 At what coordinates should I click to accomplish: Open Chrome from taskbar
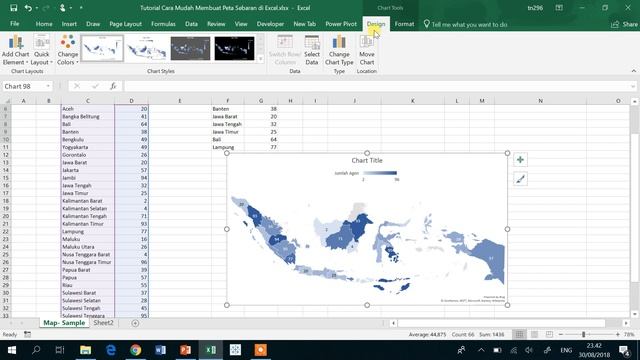(136, 350)
